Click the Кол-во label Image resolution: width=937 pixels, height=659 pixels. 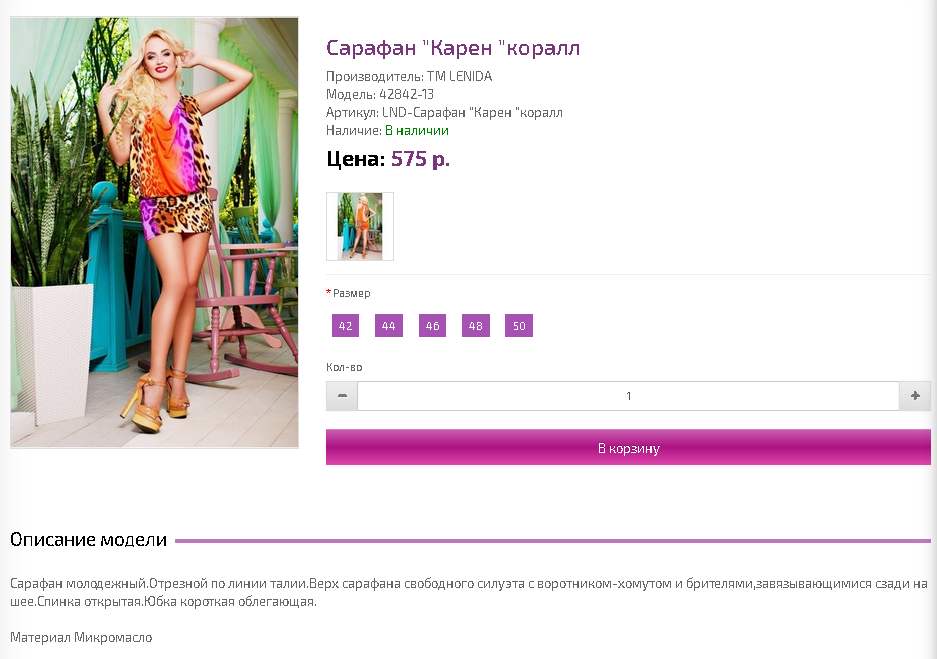pos(344,367)
